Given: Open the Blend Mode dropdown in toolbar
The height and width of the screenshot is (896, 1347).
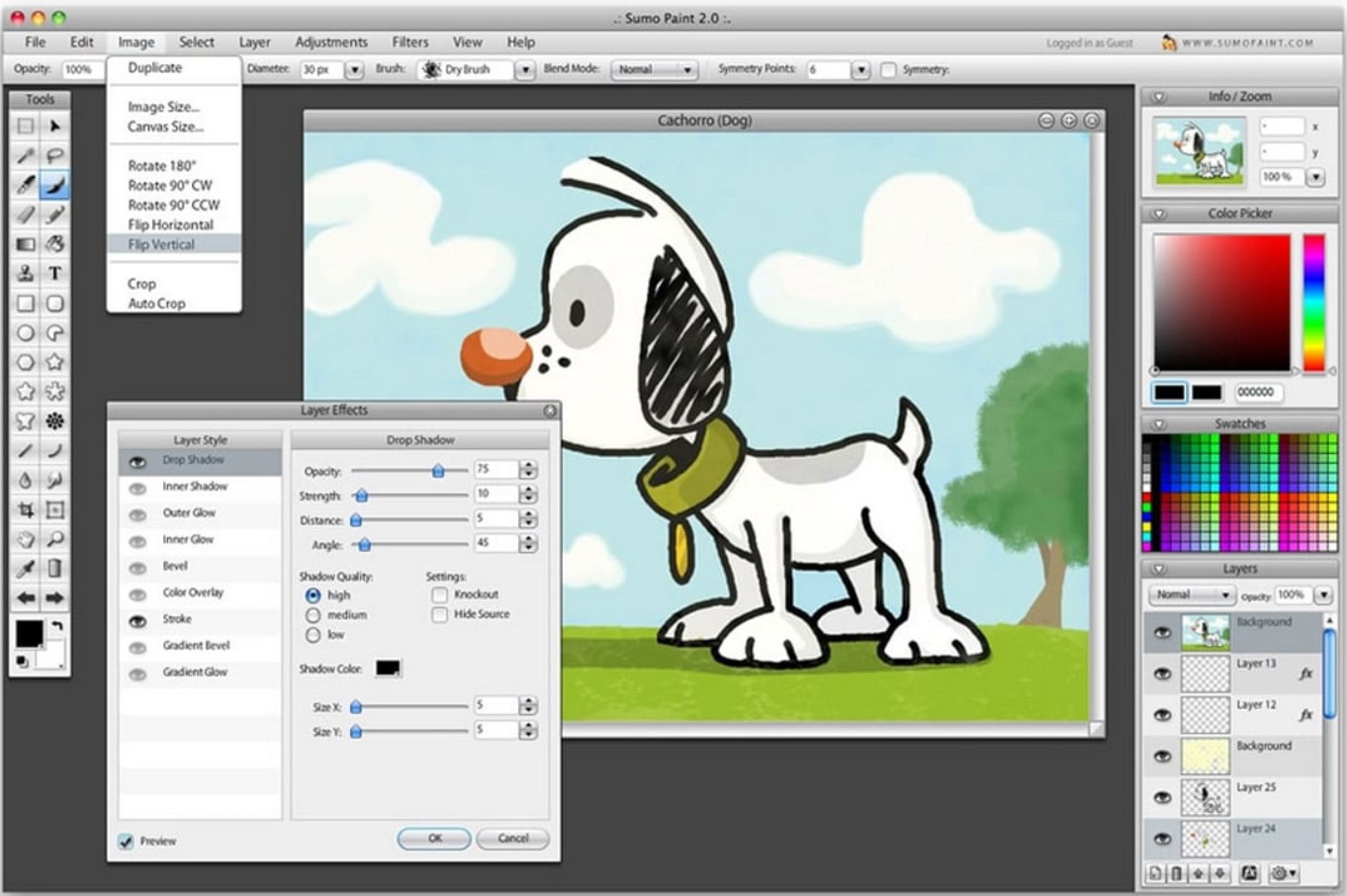Looking at the screenshot, I should pos(655,70).
